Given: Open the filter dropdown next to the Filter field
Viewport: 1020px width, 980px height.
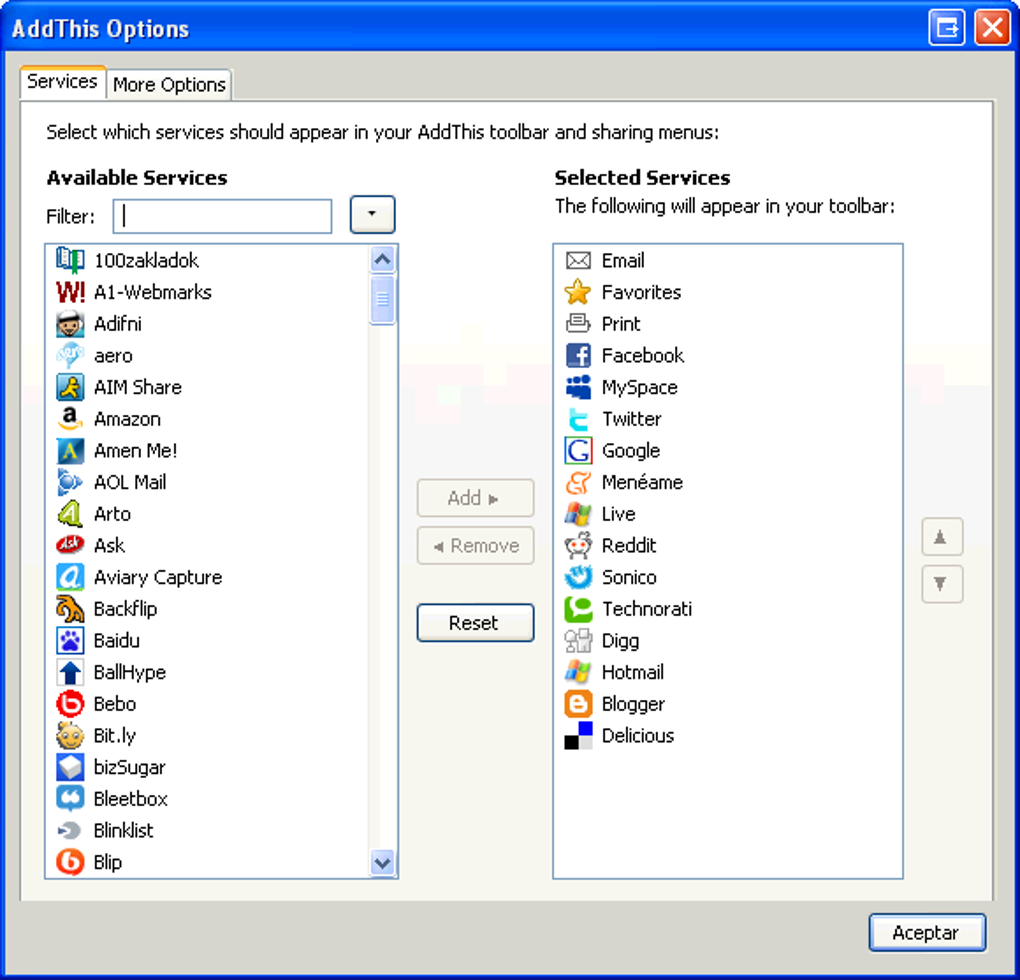Looking at the screenshot, I should point(372,214).
